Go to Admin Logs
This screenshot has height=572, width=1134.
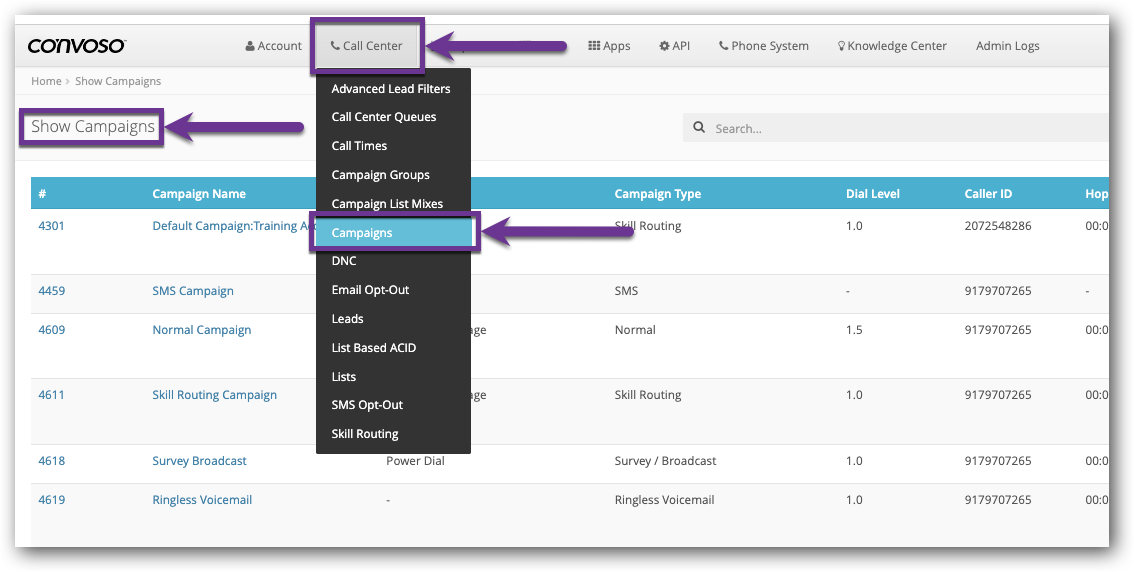1007,46
